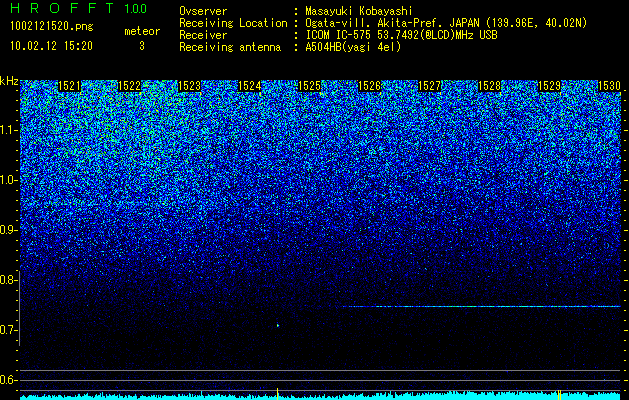Click the Ovserver field label
629x400 pixels.
pos(203,11)
